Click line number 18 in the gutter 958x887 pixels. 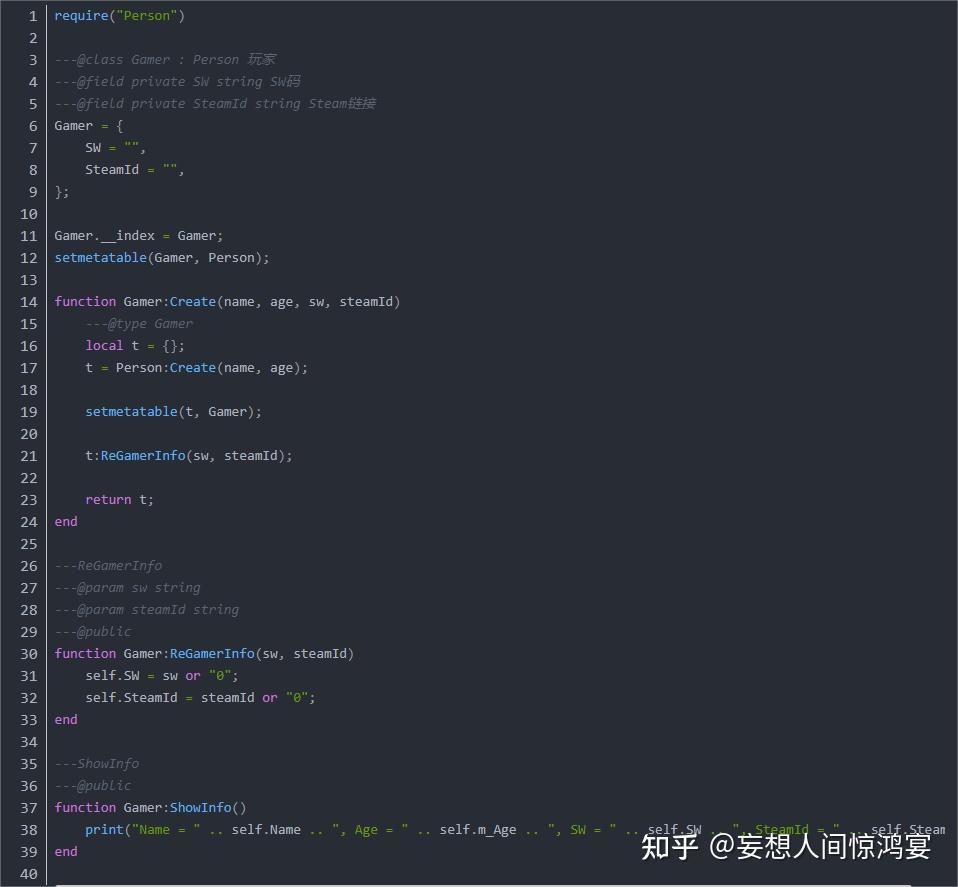tap(29, 390)
